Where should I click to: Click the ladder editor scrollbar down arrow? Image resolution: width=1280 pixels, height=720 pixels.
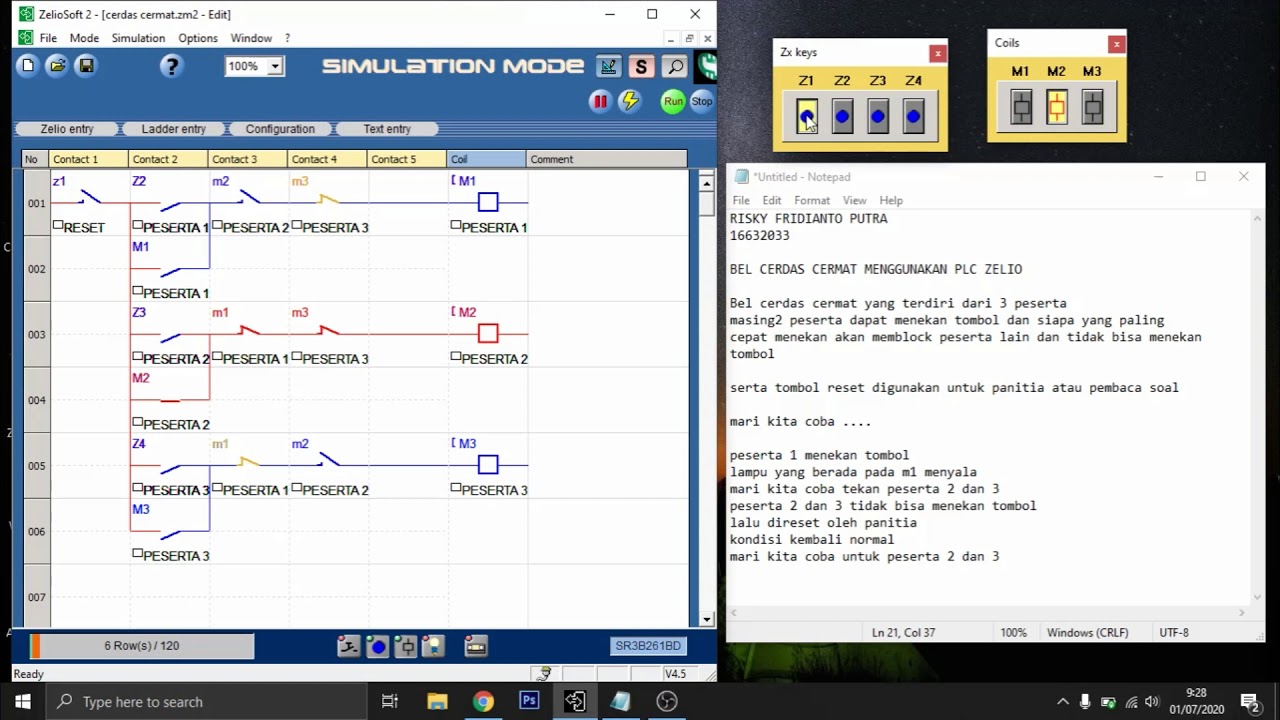pos(706,620)
